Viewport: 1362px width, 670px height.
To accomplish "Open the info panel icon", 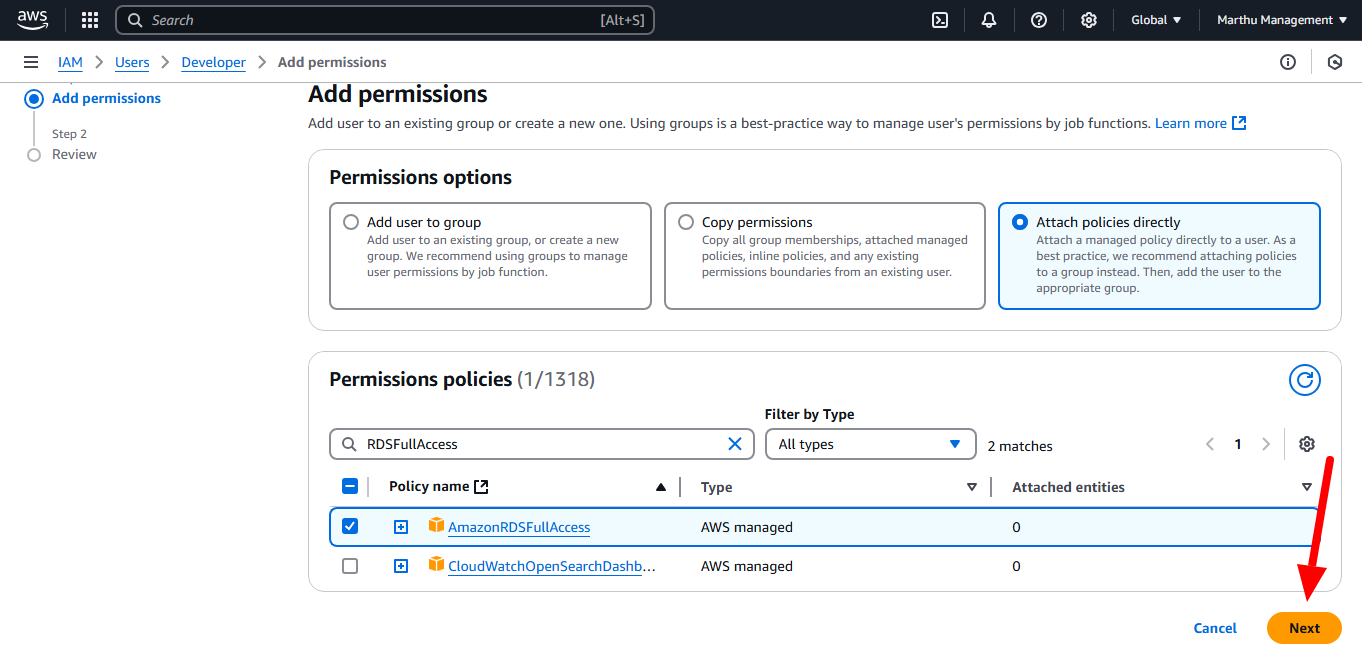I will [1288, 62].
